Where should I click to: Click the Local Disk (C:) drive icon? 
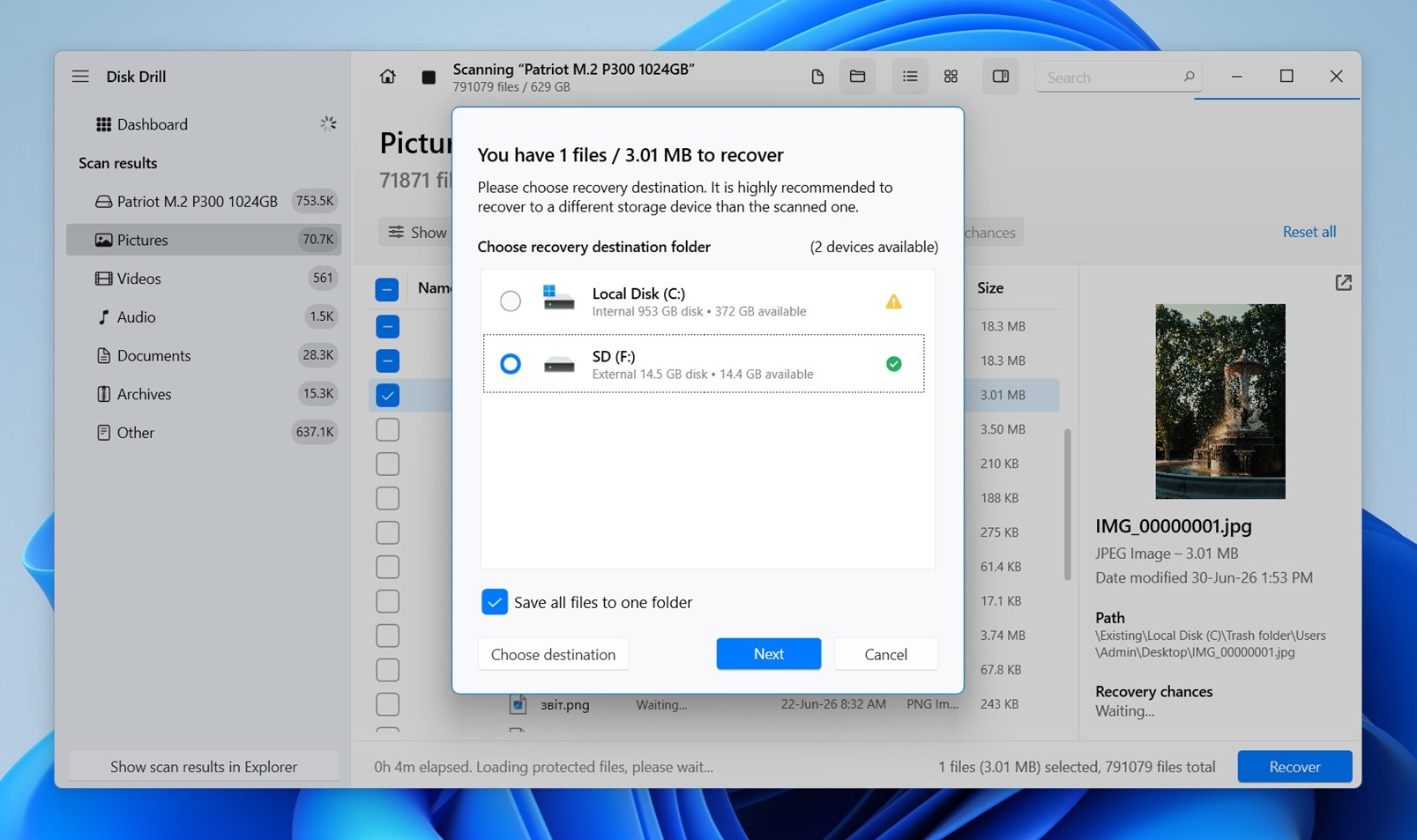tap(559, 298)
